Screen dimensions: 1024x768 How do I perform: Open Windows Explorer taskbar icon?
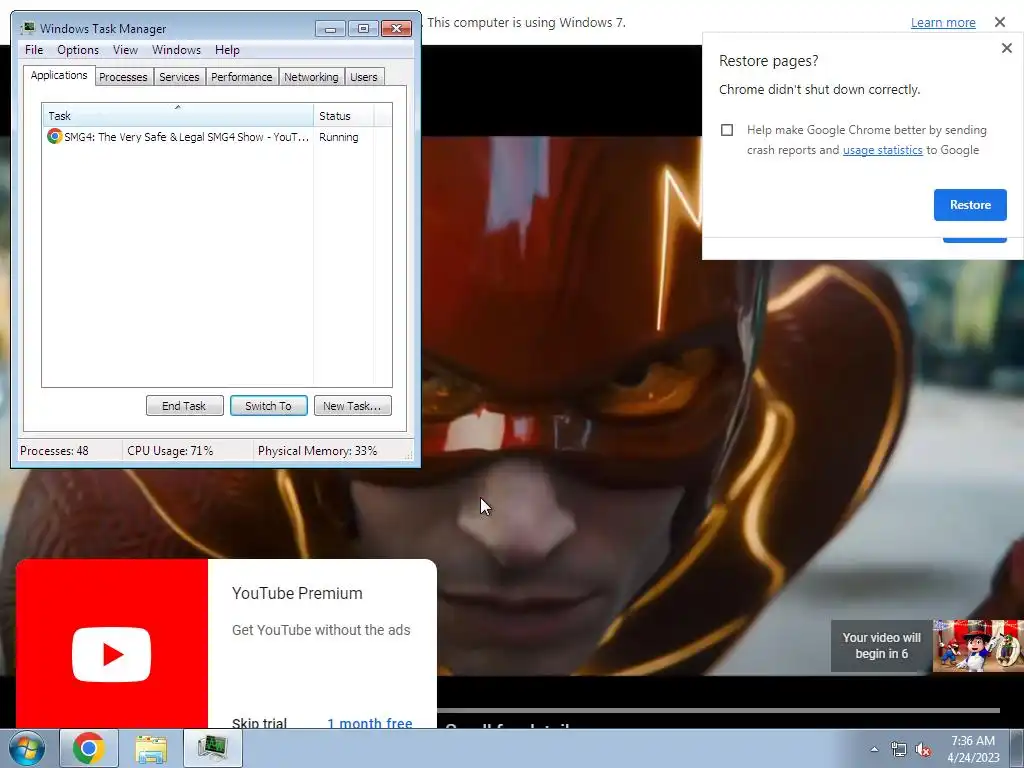151,748
